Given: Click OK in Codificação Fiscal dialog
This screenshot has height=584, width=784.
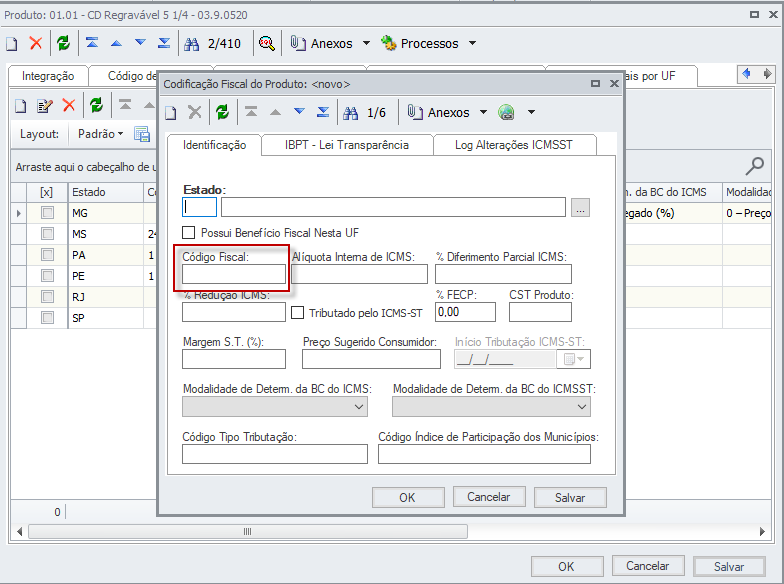Looking at the screenshot, I should (408, 498).
